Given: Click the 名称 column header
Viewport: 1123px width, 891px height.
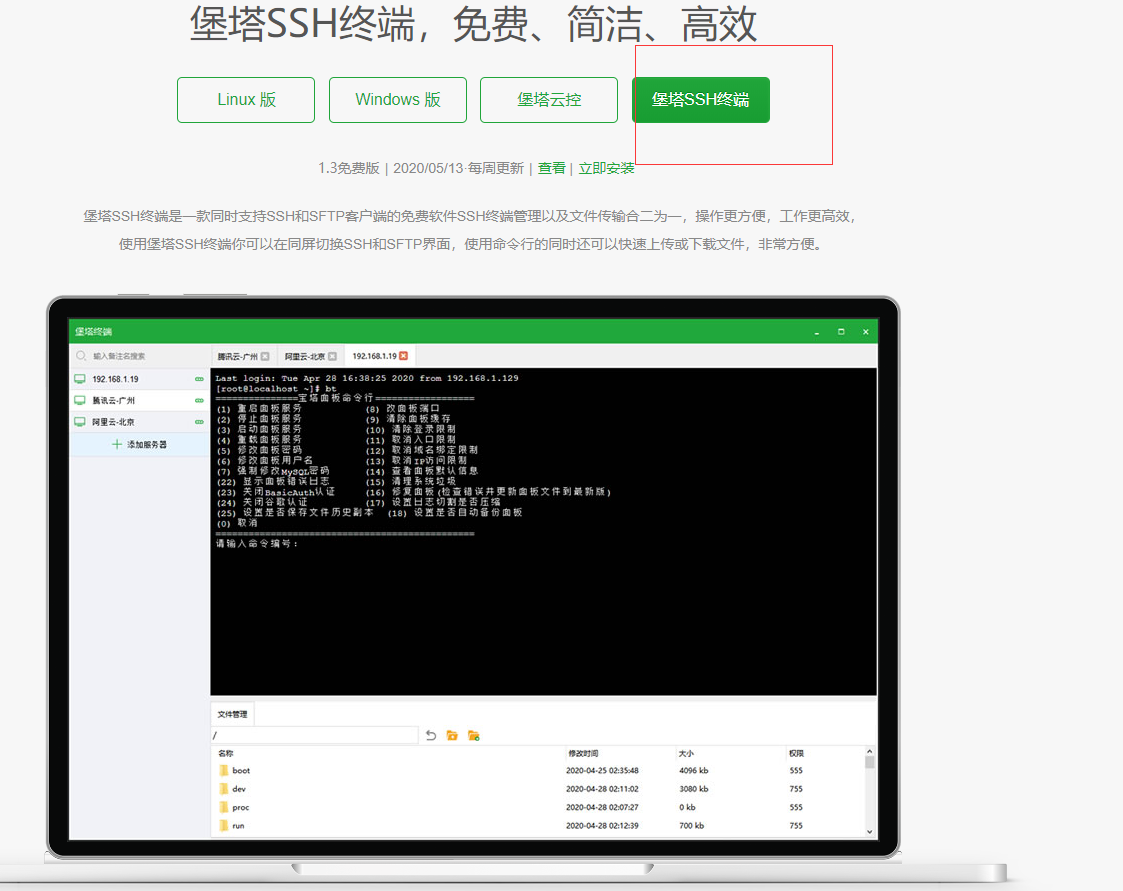Looking at the screenshot, I should [226, 753].
